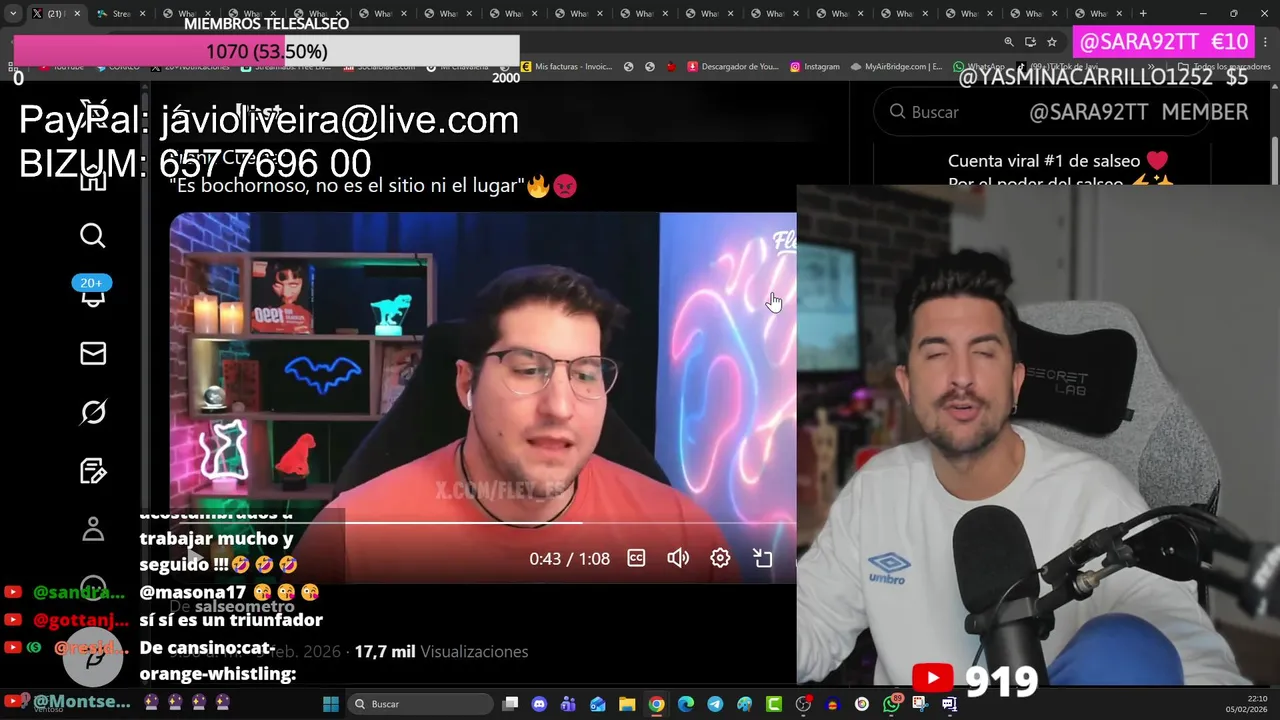Mute the video with the speaker icon

coord(678,558)
